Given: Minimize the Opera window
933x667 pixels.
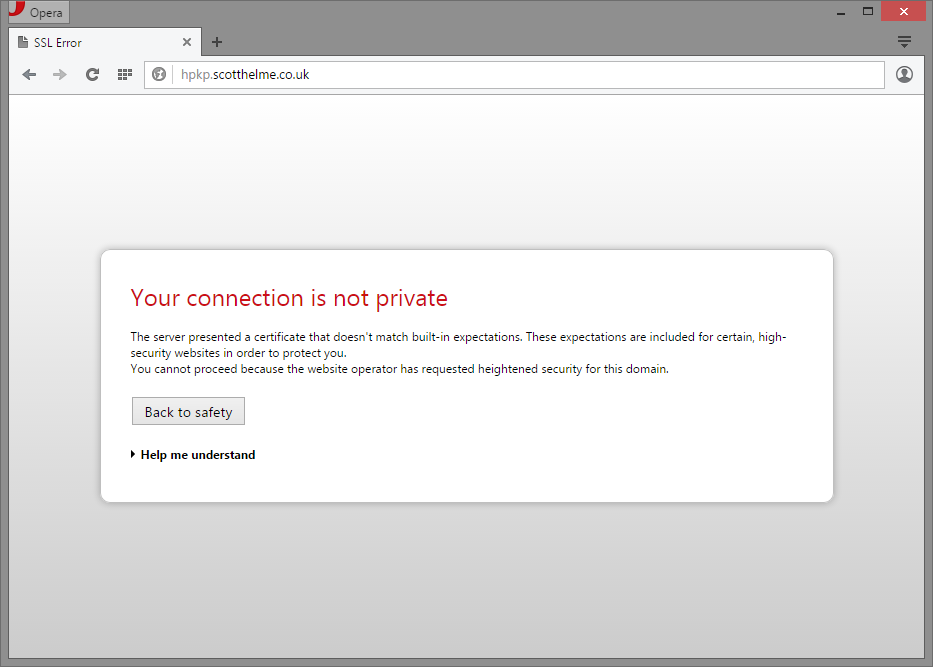Looking at the screenshot, I should pos(838,12).
